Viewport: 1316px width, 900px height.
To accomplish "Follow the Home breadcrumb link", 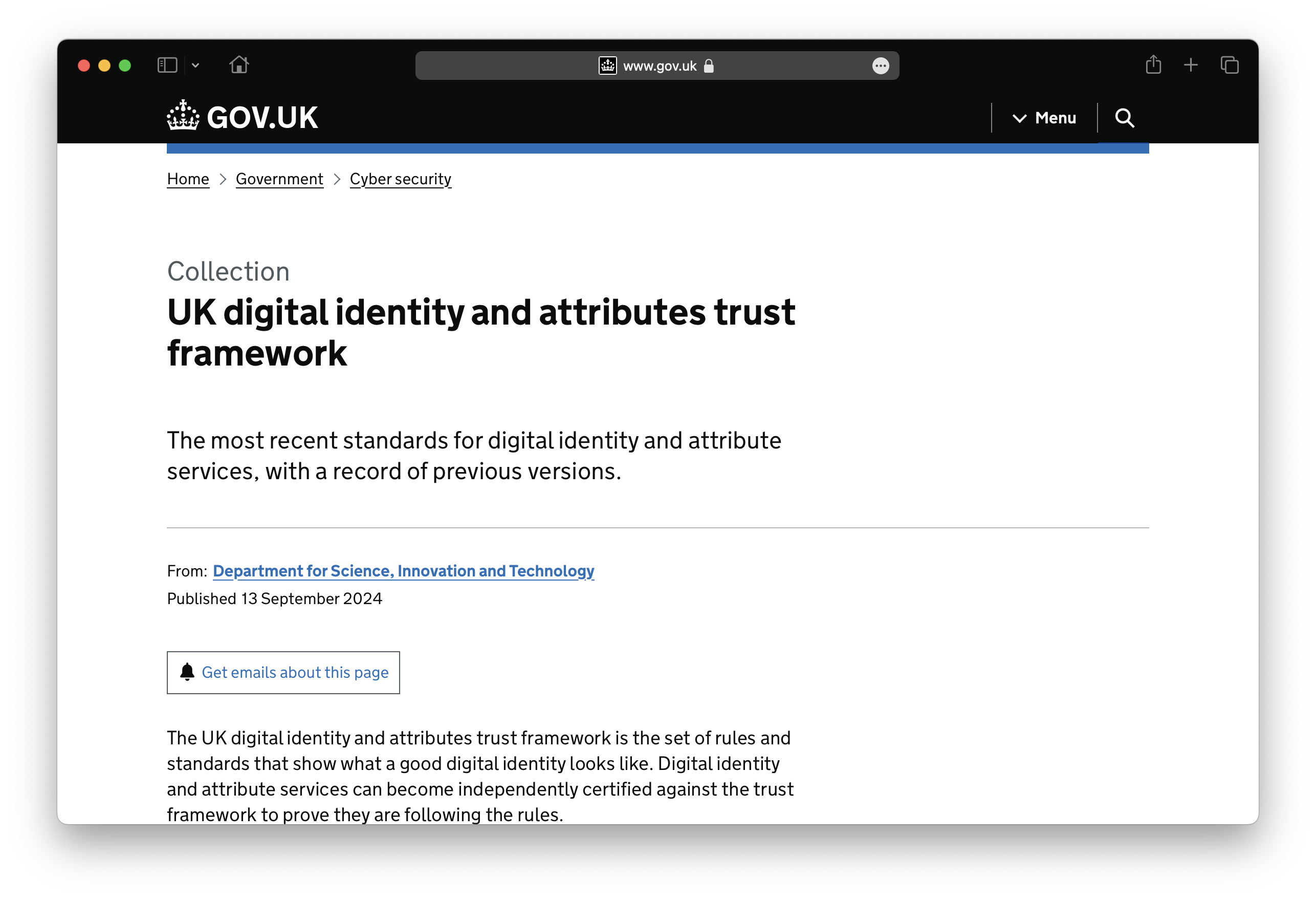I will click(188, 179).
